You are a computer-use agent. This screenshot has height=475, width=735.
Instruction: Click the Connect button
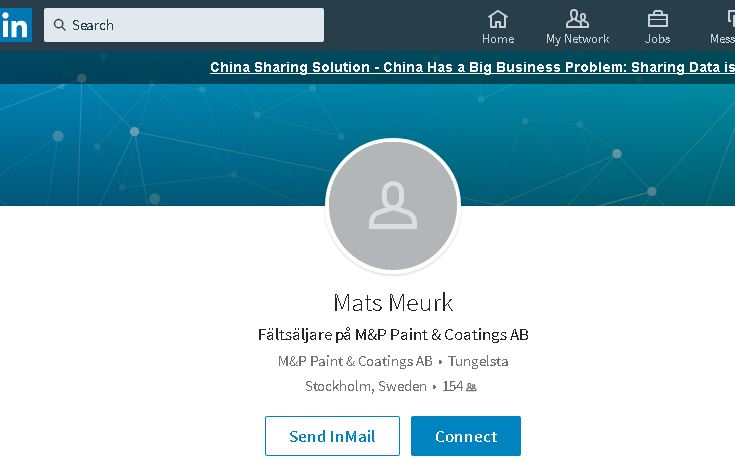pos(466,436)
